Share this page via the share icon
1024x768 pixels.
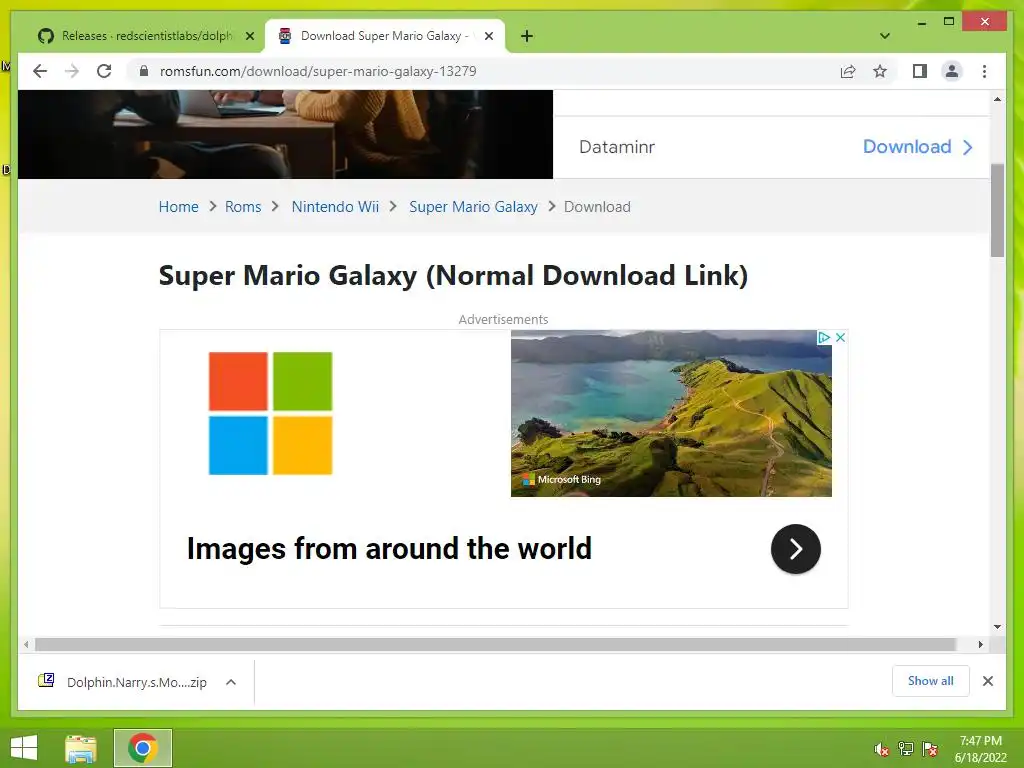pos(848,71)
